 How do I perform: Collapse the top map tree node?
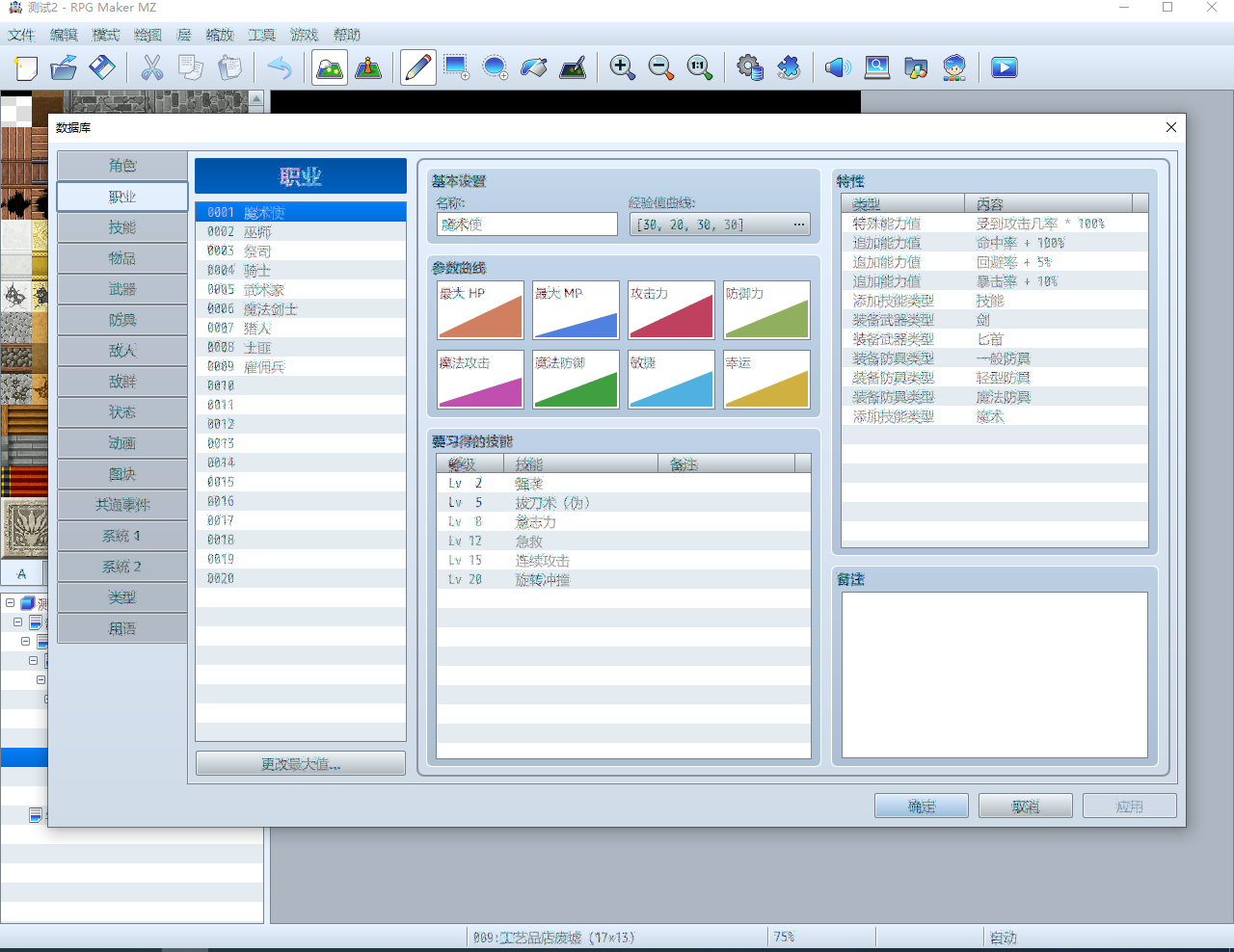click(x=10, y=603)
